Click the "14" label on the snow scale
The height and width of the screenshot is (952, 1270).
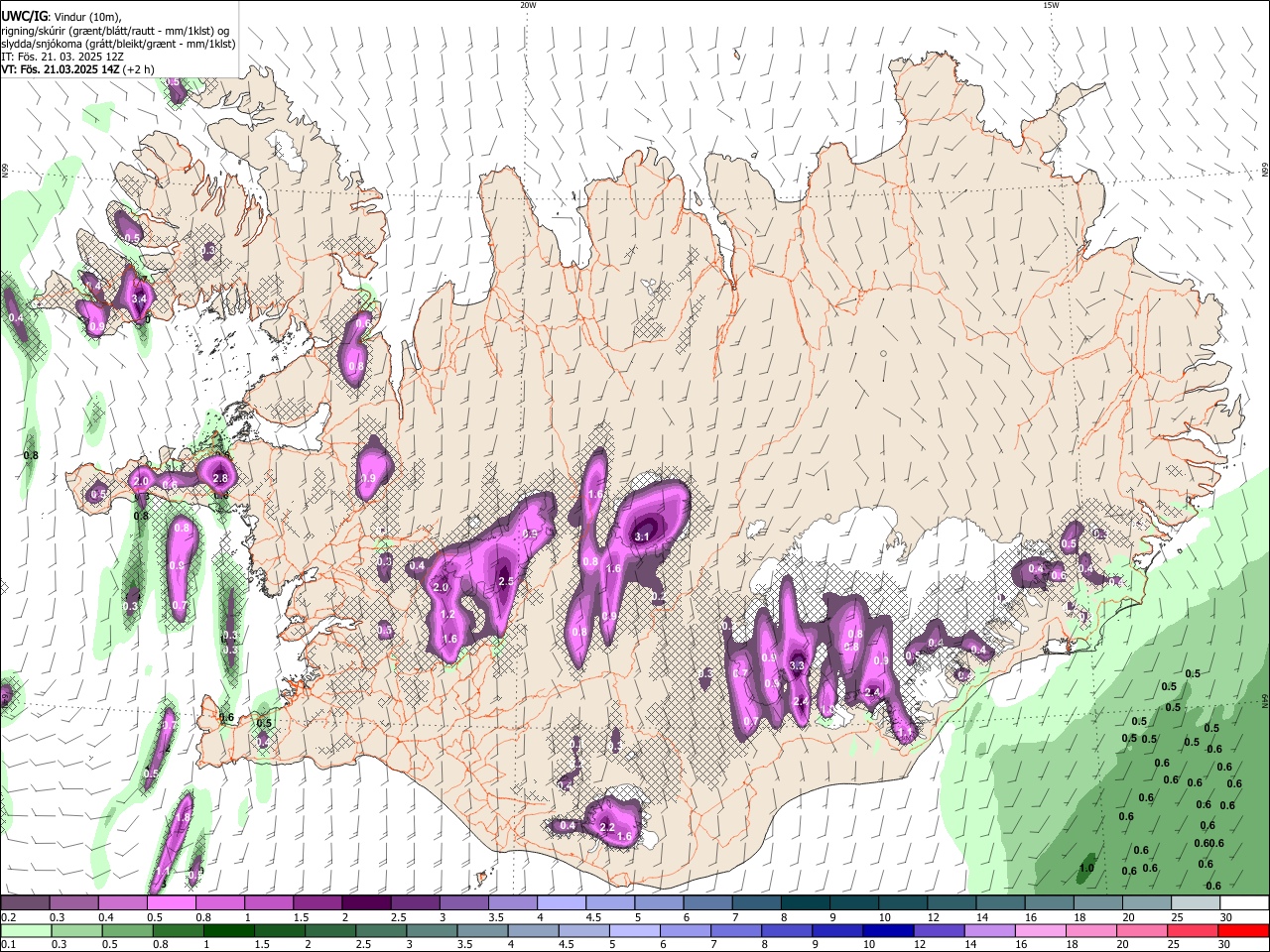[x=982, y=917]
